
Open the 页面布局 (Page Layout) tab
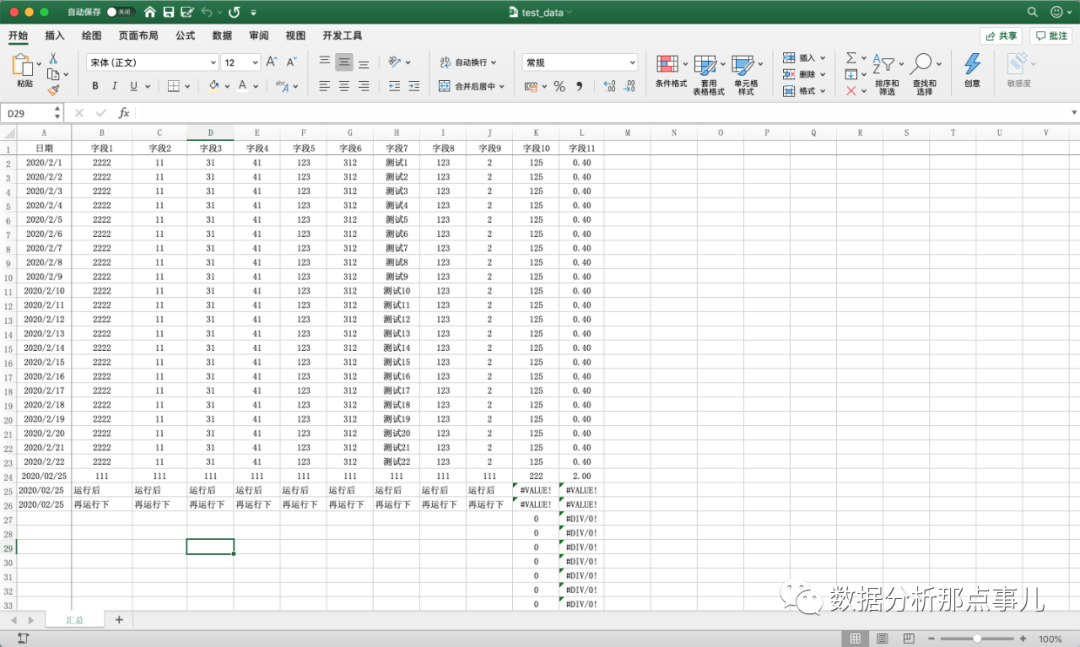point(138,36)
